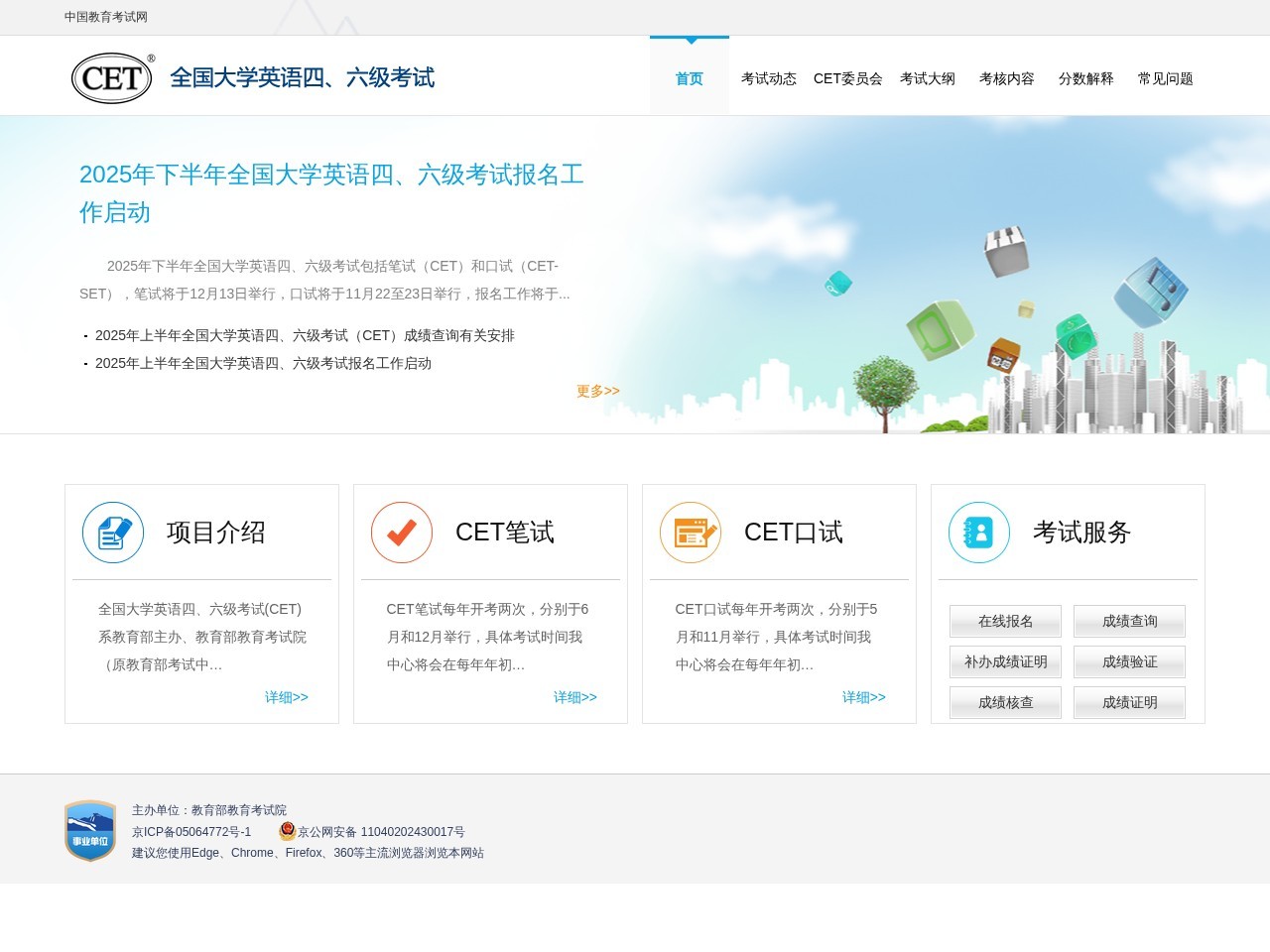
Task: Click the 考试服务 notebook icon
Action: point(978,532)
